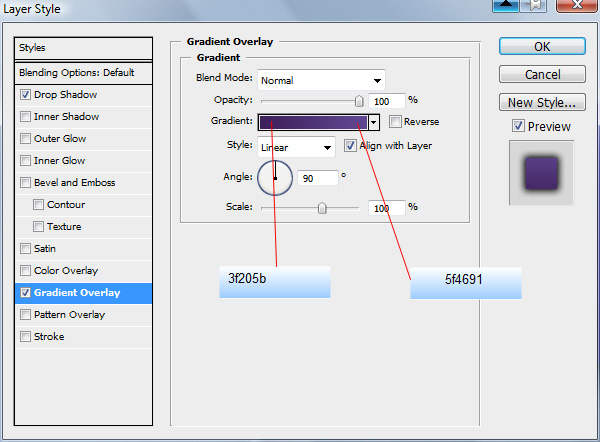Enable the Satin checkbox
600x442 pixels.
25,248
